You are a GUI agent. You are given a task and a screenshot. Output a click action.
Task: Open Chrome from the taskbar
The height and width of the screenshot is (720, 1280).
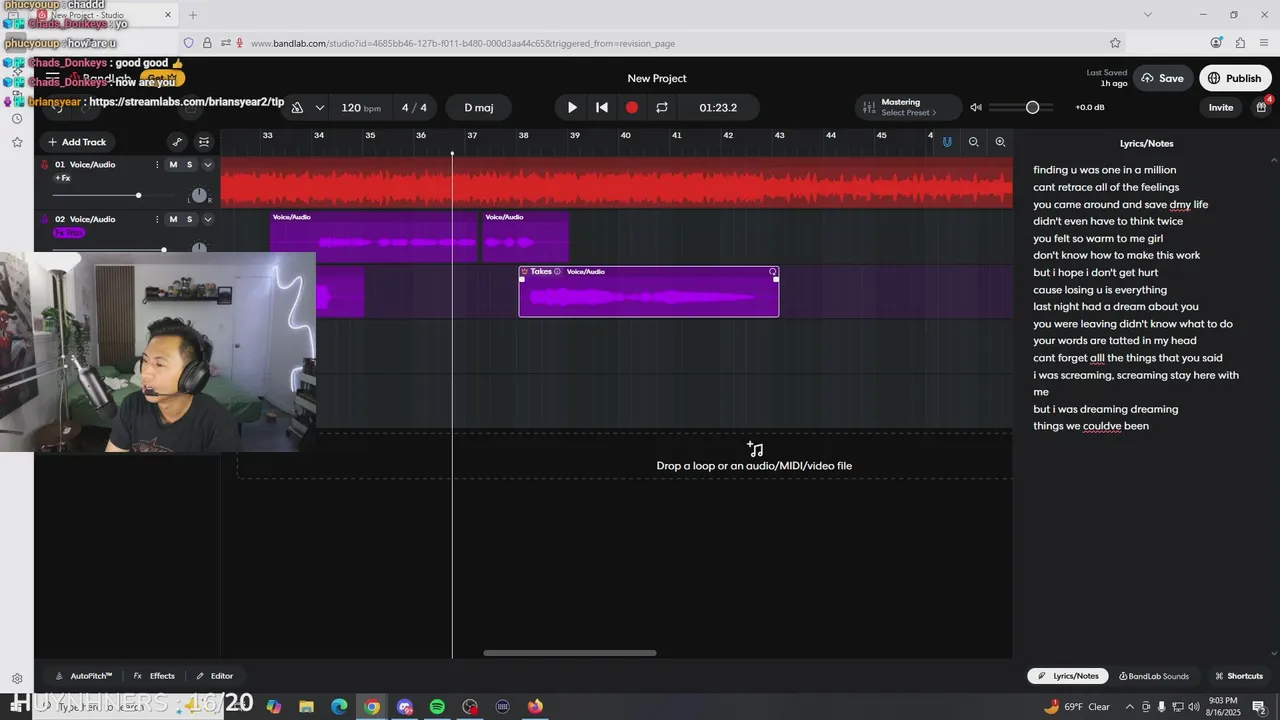(x=372, y=707)
